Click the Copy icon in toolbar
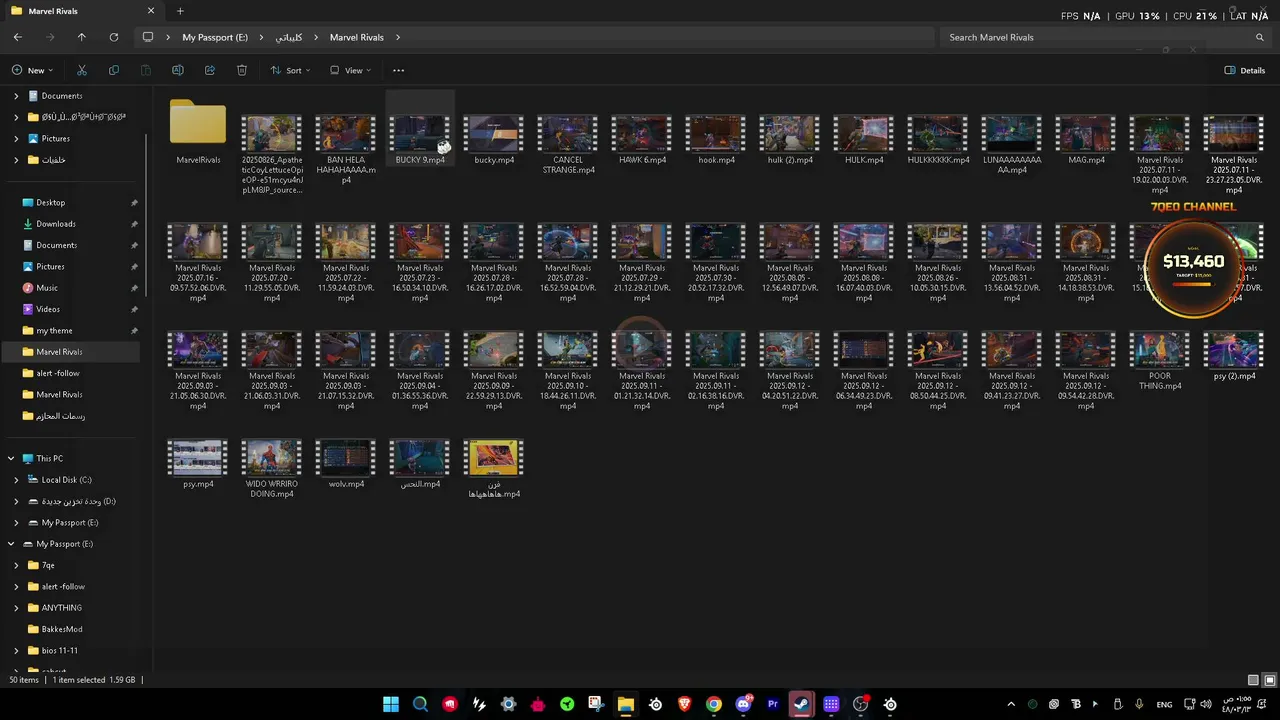Screen dimensions: 1280x720 tap(114, 70)
